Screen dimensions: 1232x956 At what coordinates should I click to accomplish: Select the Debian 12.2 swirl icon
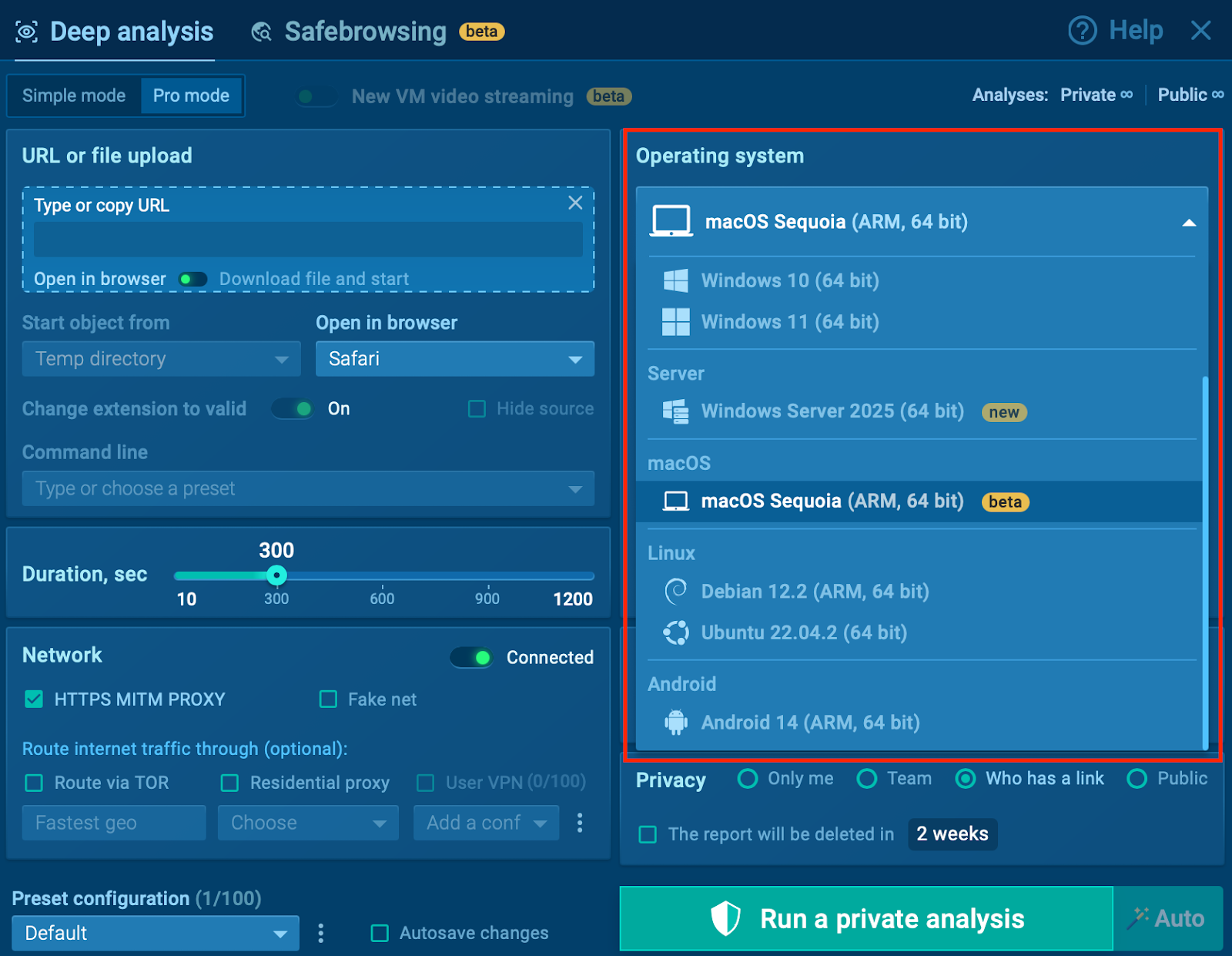675,591
